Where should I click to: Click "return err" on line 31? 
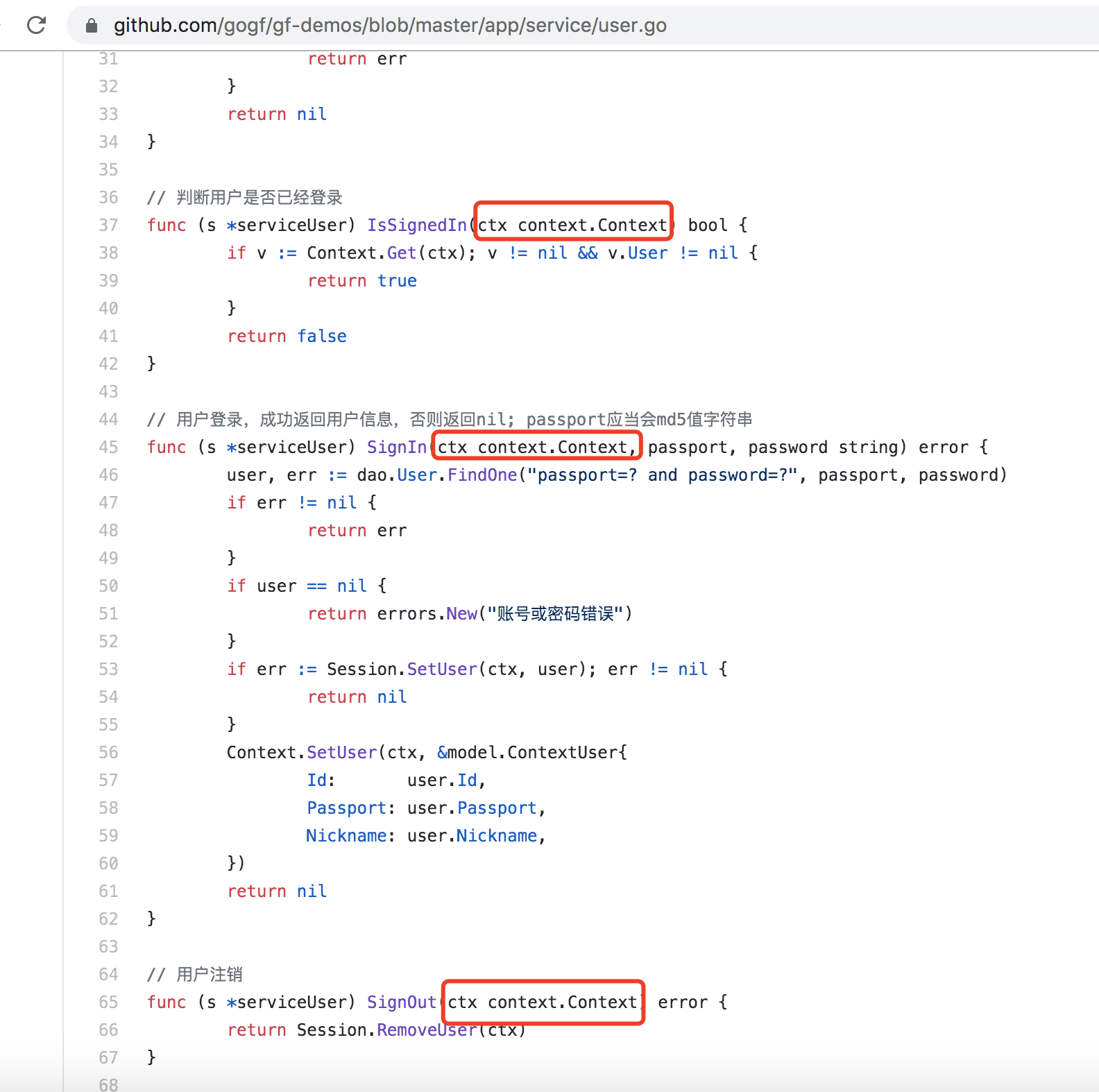357,59
